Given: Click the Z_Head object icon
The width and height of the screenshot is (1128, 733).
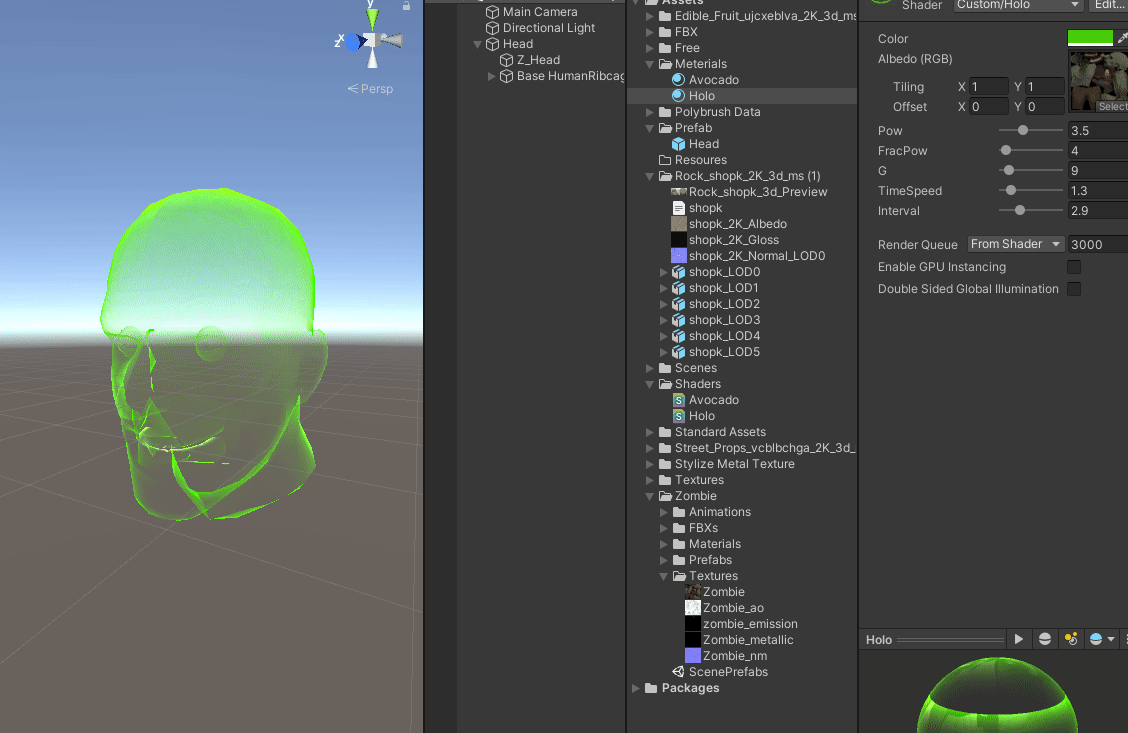Looking at the screenshot, I should click(506, 60).
